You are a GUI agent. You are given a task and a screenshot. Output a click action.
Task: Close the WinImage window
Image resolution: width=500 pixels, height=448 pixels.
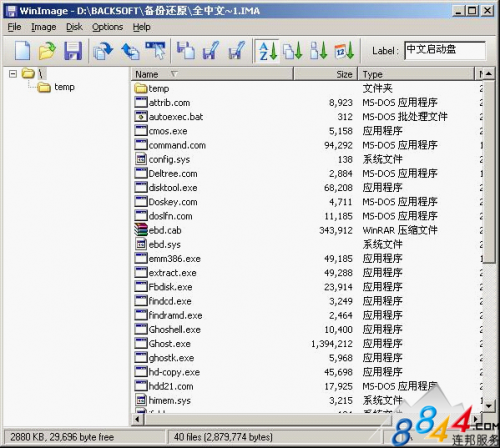pyautogui.click(x=487, y=11)
